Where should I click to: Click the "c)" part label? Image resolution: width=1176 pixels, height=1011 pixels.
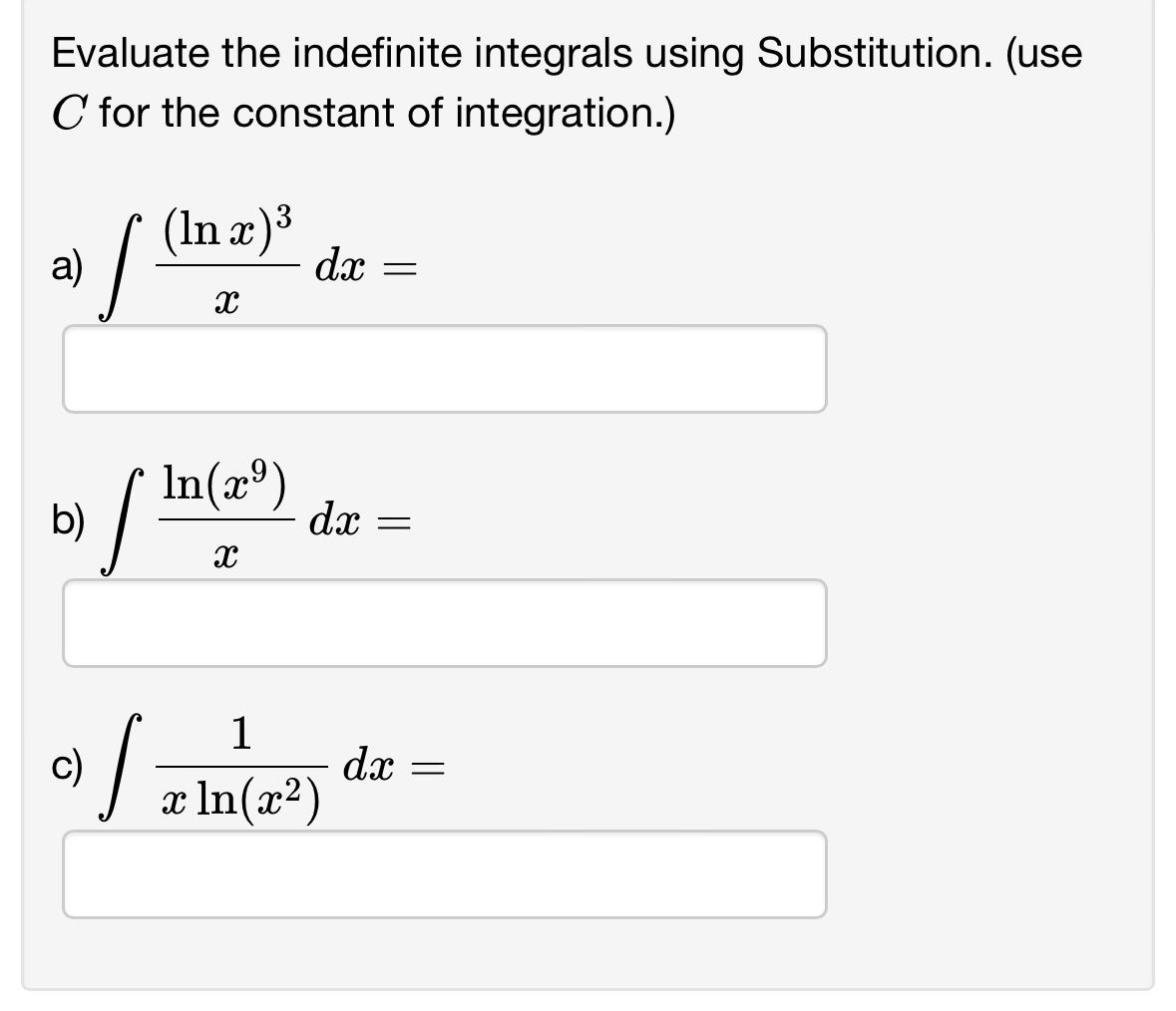click(68, 766)
